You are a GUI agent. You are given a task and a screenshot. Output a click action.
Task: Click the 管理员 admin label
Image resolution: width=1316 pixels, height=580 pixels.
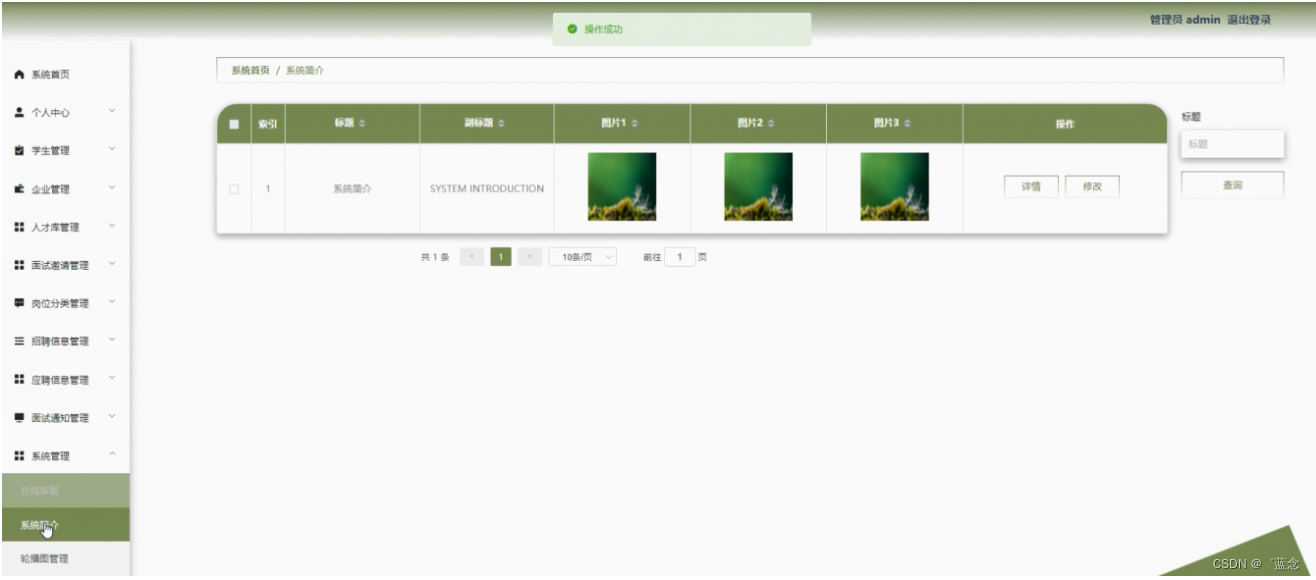(x=1185, y=20)
